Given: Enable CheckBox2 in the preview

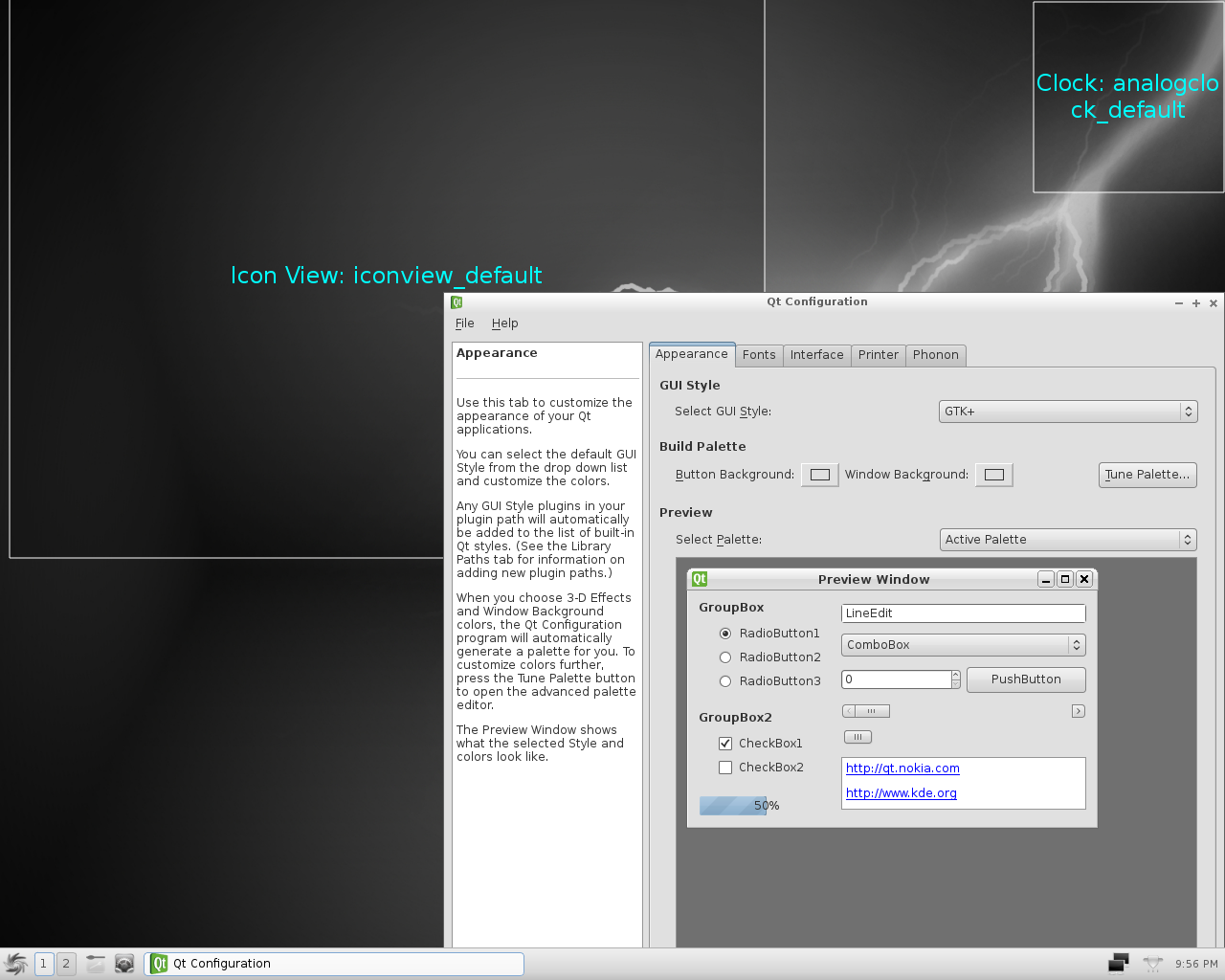Looking at the screenshot, I should (725, 768).
